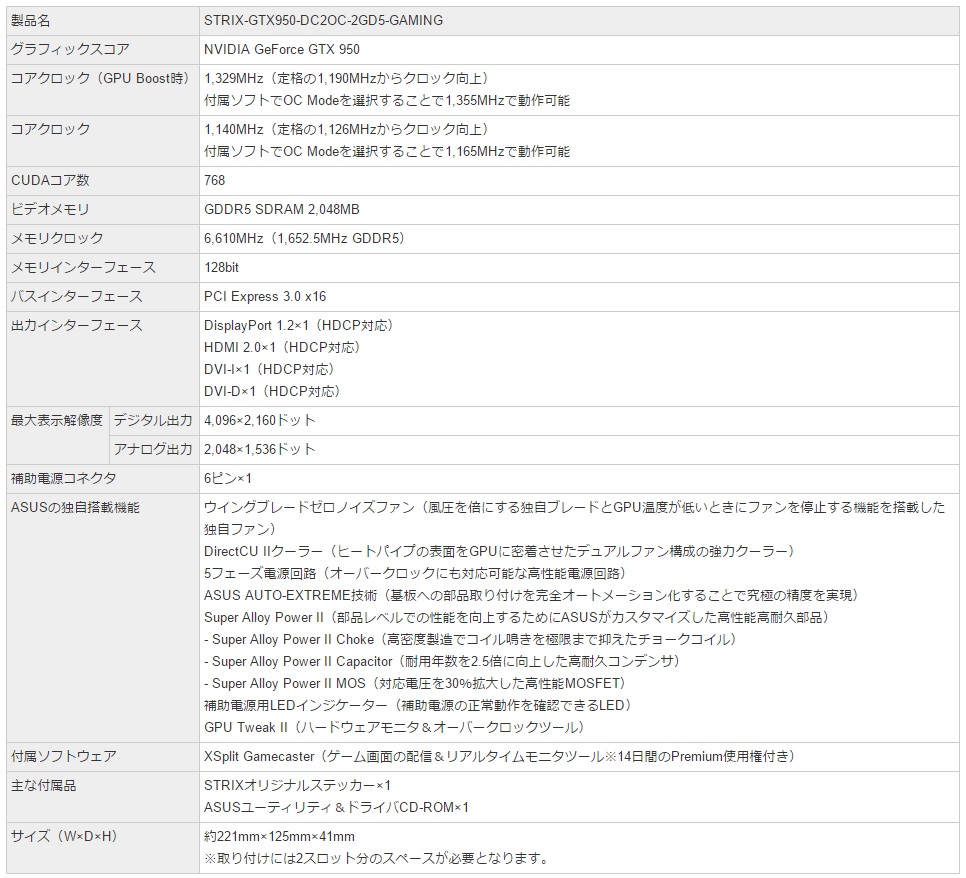Screen dimensions: 966x878
Task: Select the ウイングブレードゼロノイズファン line
Action: pos(575,518)
